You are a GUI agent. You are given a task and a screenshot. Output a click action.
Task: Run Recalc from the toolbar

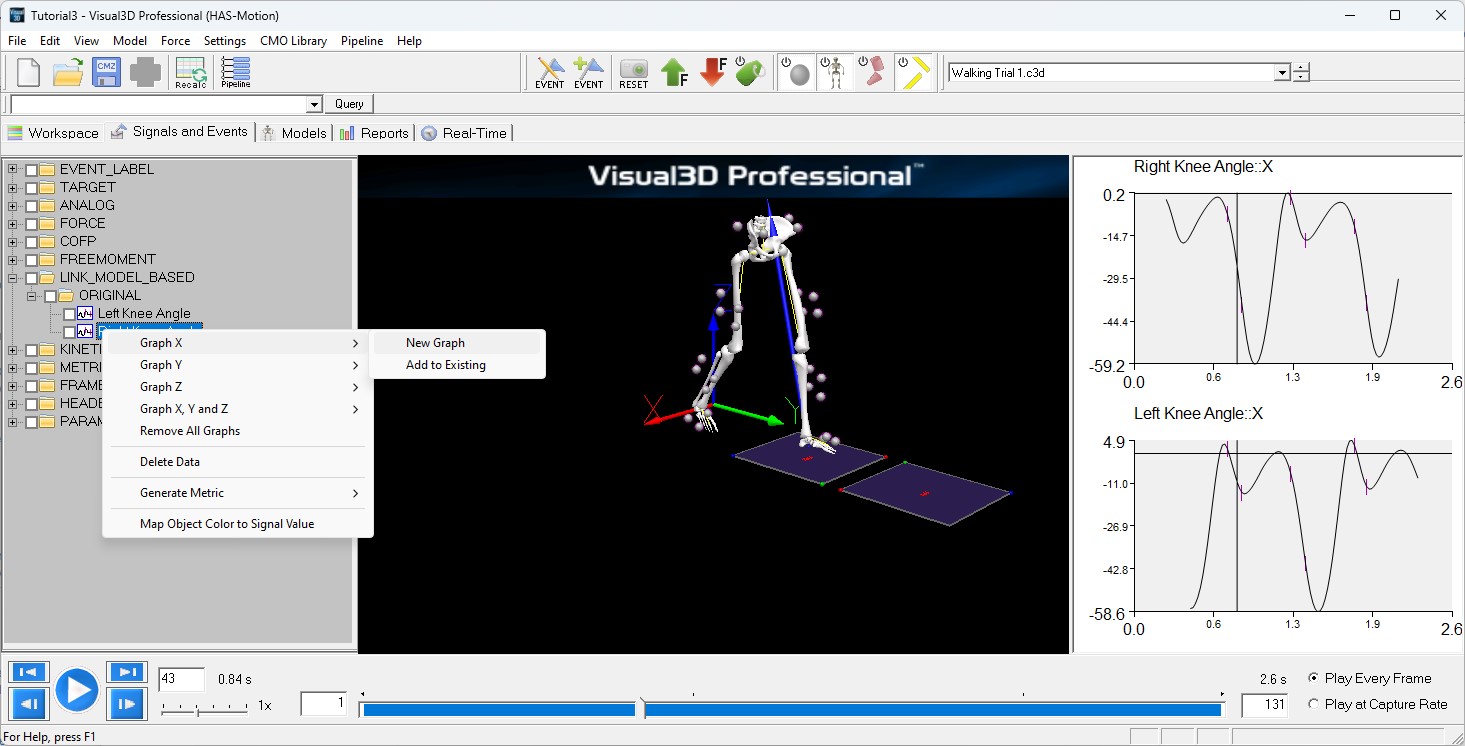click(190, 72)
